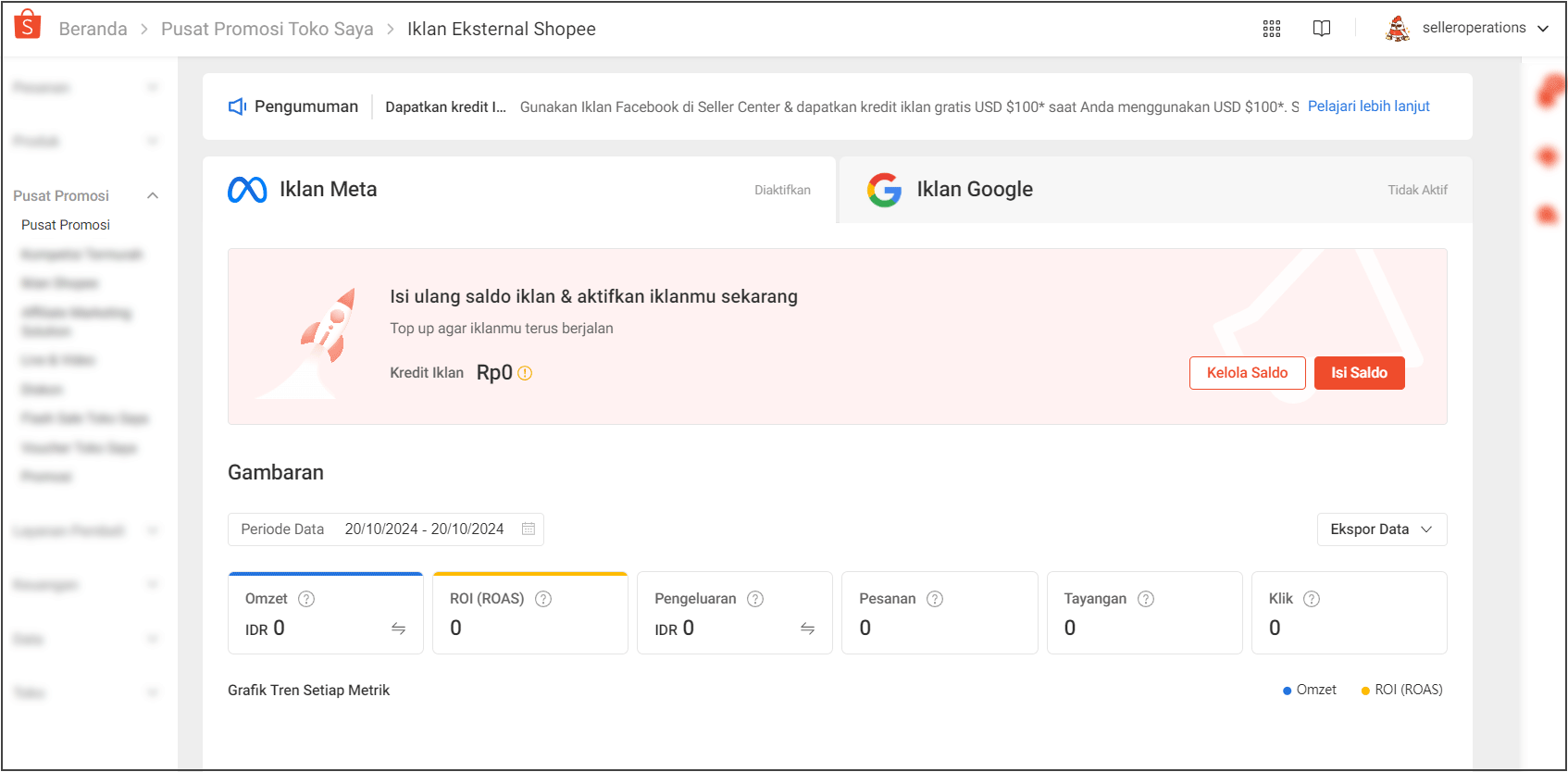1568x772 pixels.
Task: Collapse the Pusat Promosi sidebar section
Action: 153,195
